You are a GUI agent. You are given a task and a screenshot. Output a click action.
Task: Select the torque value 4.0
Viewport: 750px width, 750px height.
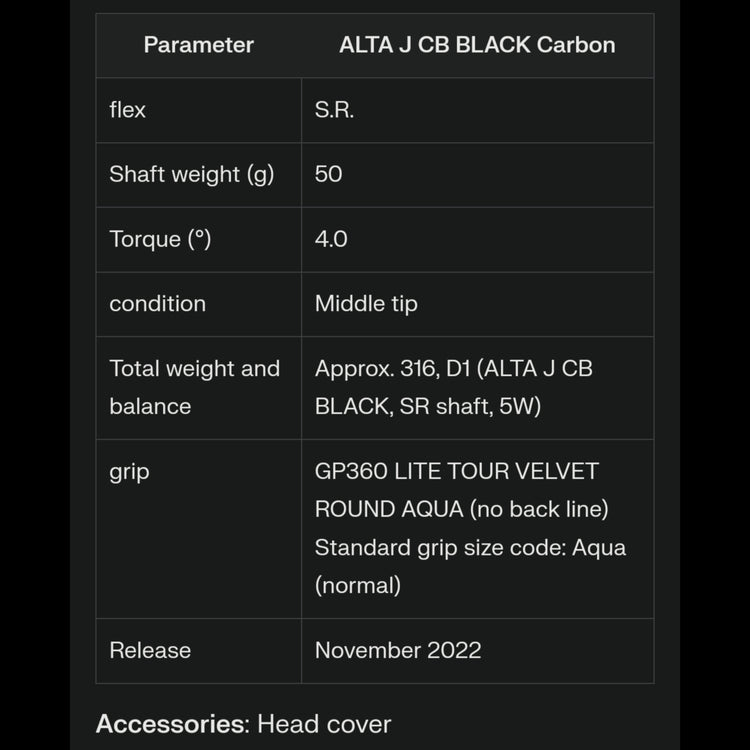331,239
